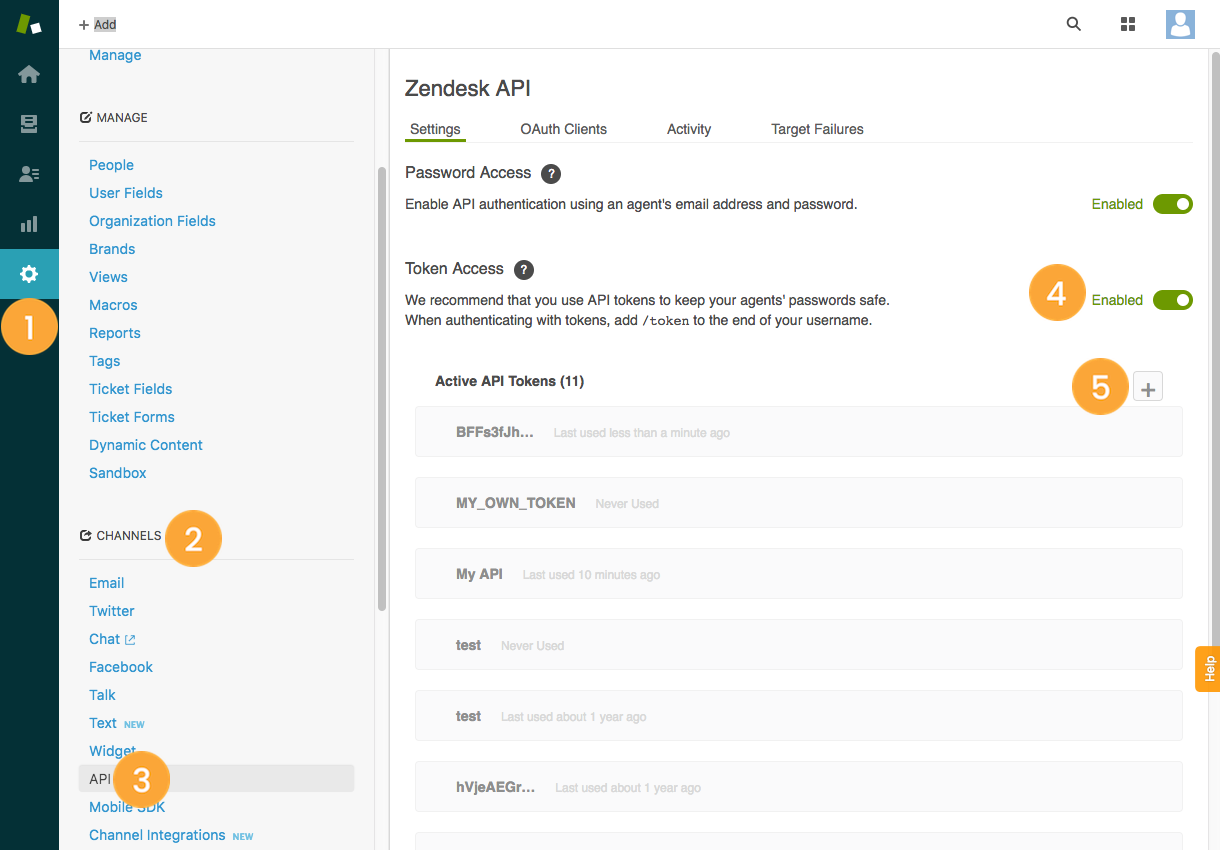Open the Chat channel external link
Screen dimensions: 1220x850
click(x=112, y=639)
